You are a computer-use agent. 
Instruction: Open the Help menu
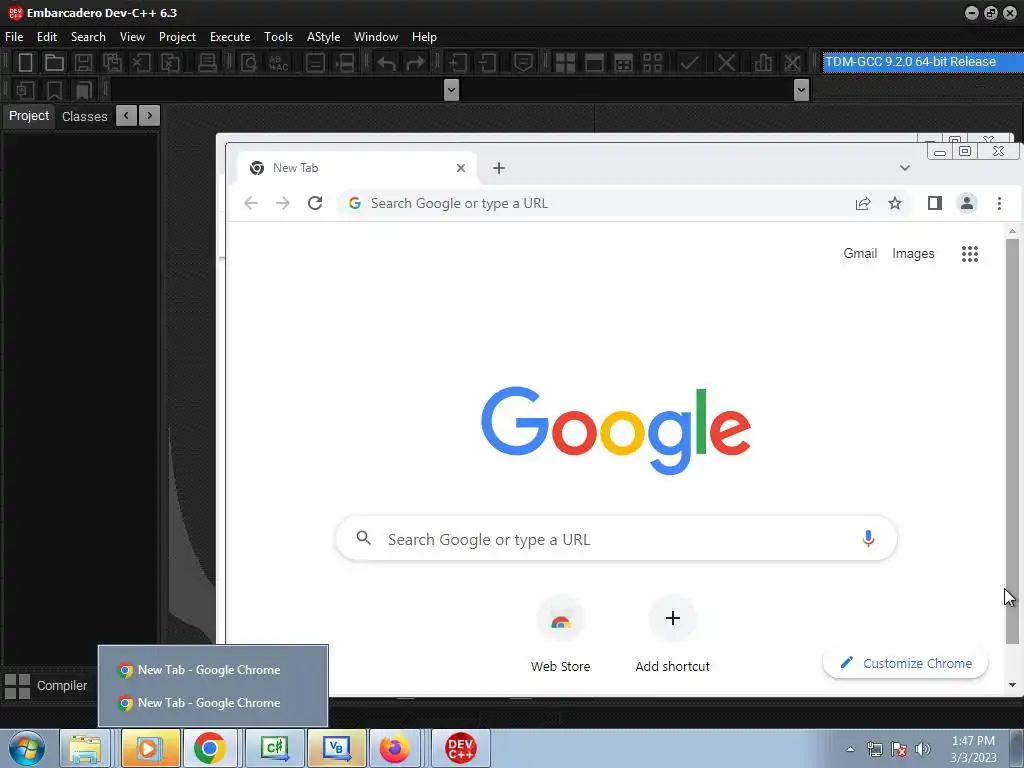tap(424, 37)
